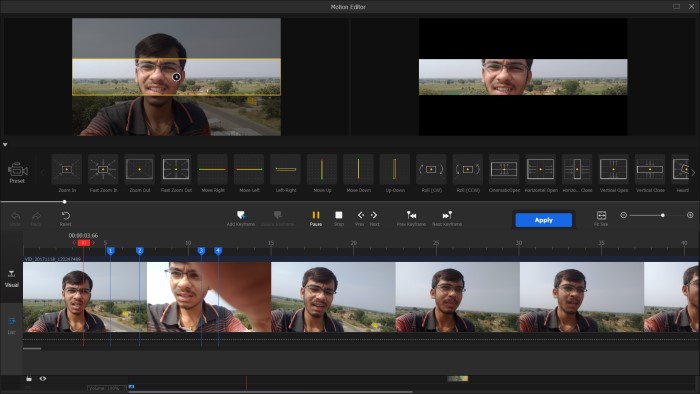Undo the last motion edit

pyautogui.click(x=15, y=219)
